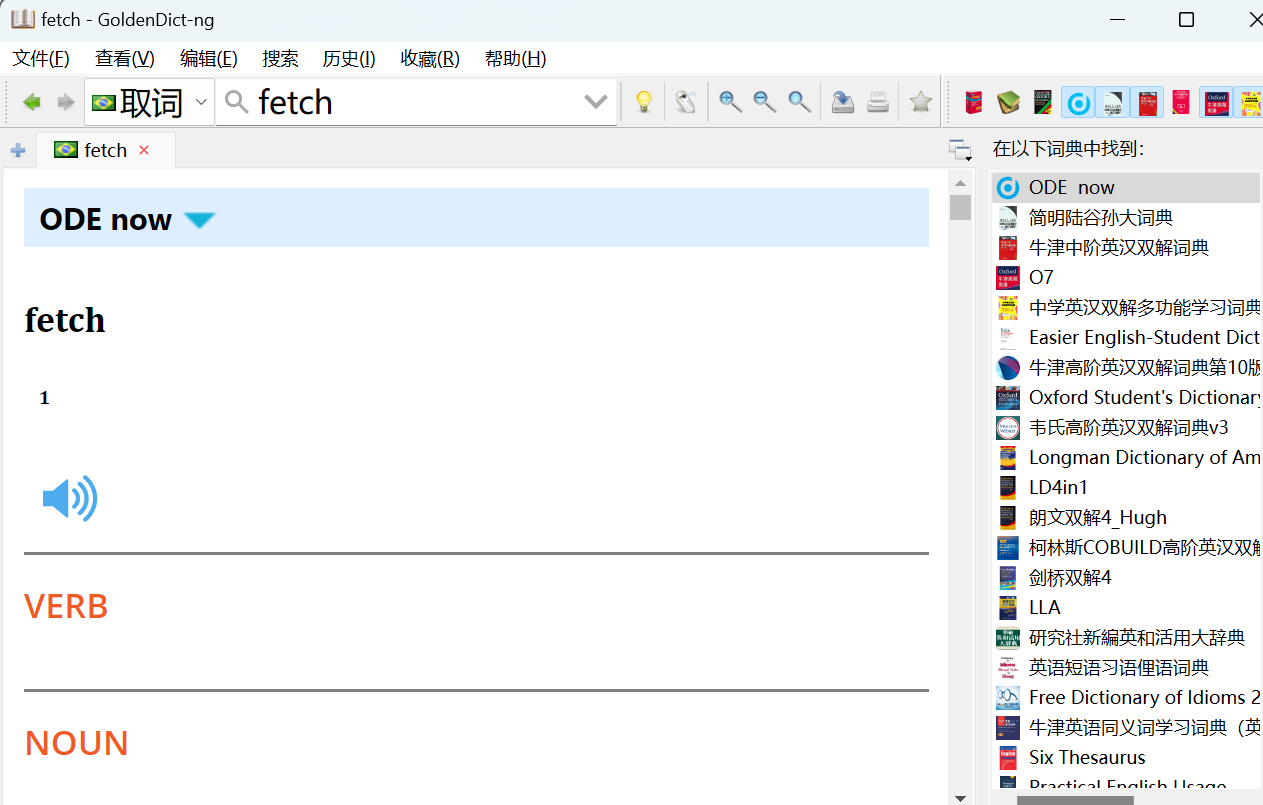
Task: Expand the search word history dropdown arrow
Action: click(596, 102)
